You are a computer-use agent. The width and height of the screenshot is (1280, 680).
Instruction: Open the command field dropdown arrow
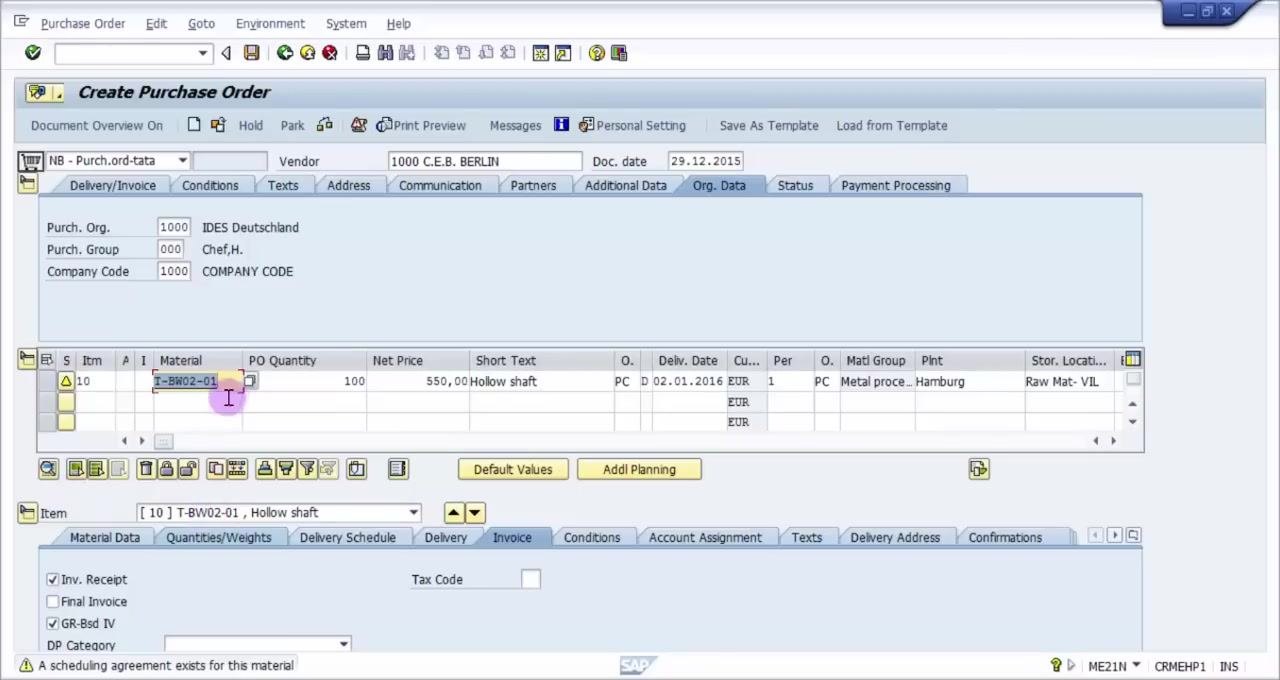tap(203, 53)
